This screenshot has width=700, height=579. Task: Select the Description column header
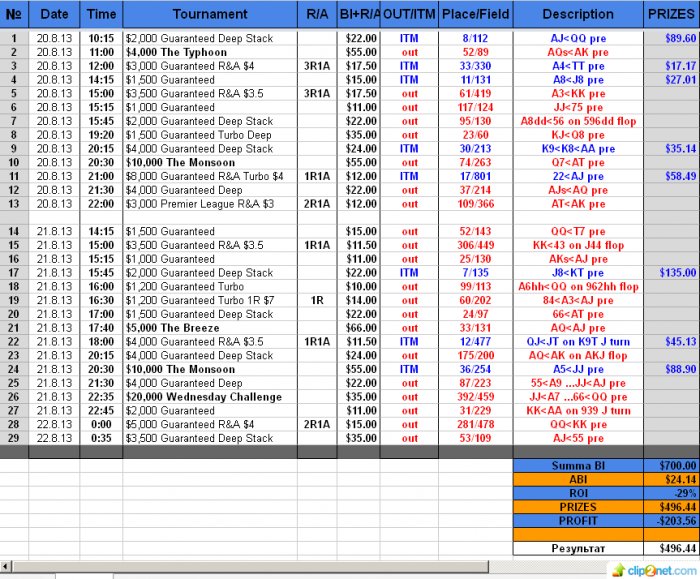coord(578,14)
